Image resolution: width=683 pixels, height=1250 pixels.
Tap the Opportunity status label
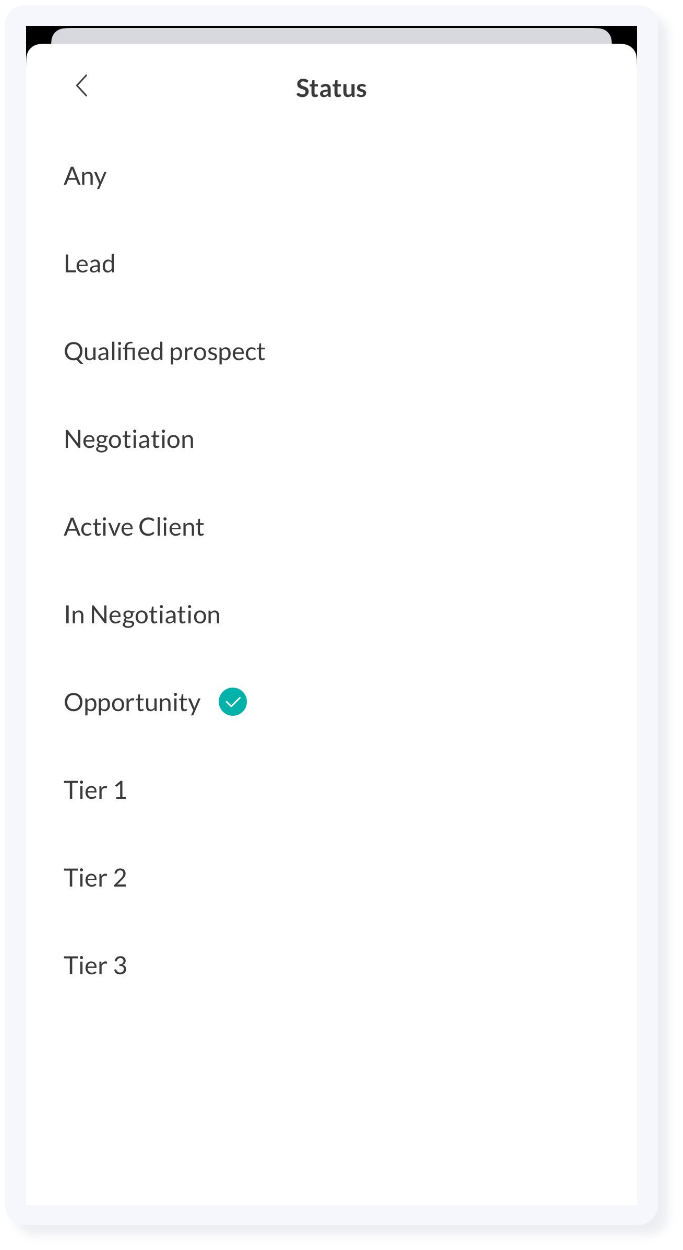coord(132,703)
